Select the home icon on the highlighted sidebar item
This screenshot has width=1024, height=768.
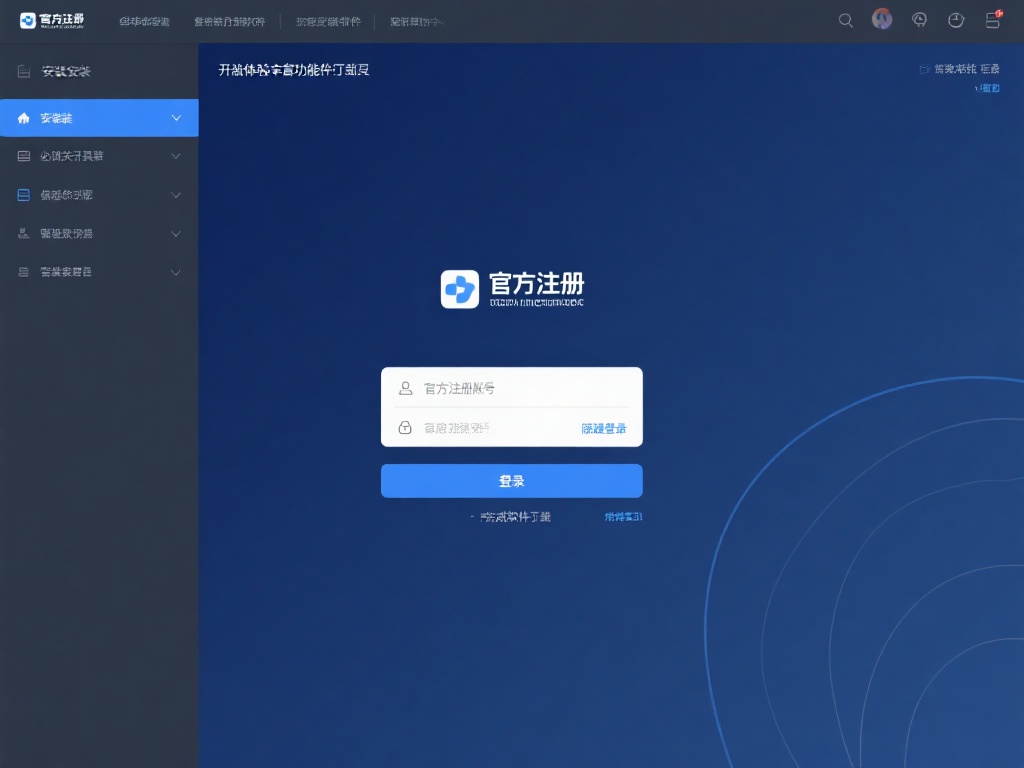coord(22,117)
